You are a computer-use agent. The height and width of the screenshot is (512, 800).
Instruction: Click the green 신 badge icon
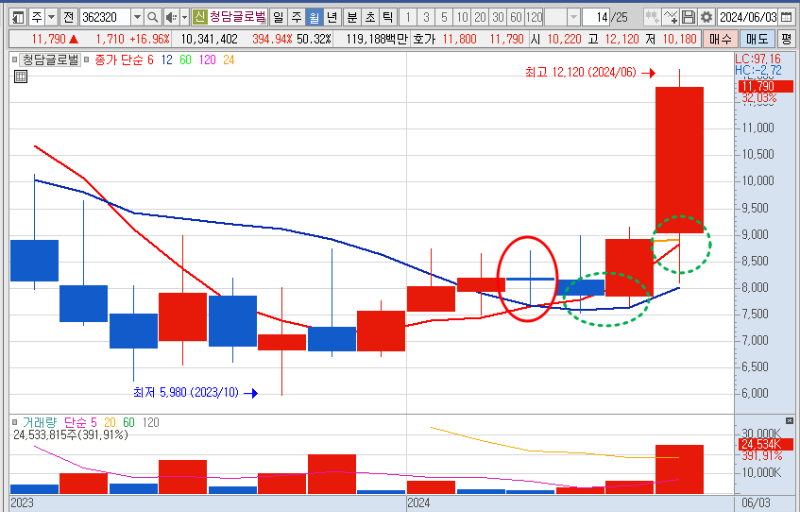click(199, 17)
